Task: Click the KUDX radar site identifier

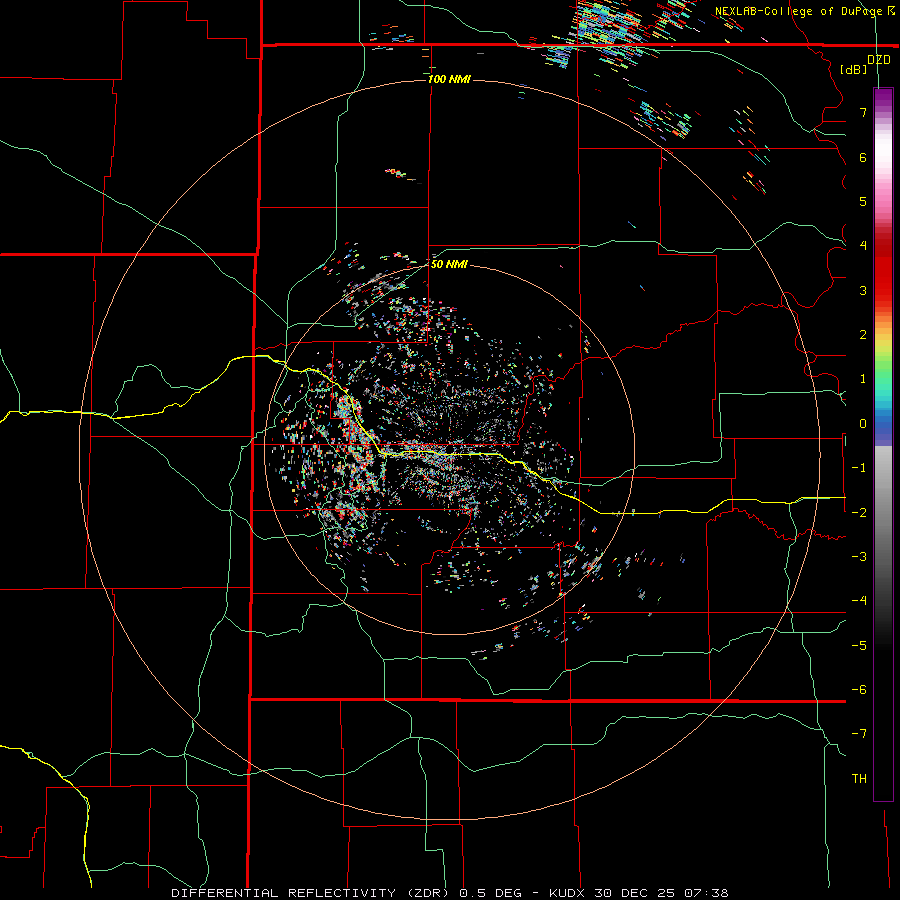Action: coord(567,893)
